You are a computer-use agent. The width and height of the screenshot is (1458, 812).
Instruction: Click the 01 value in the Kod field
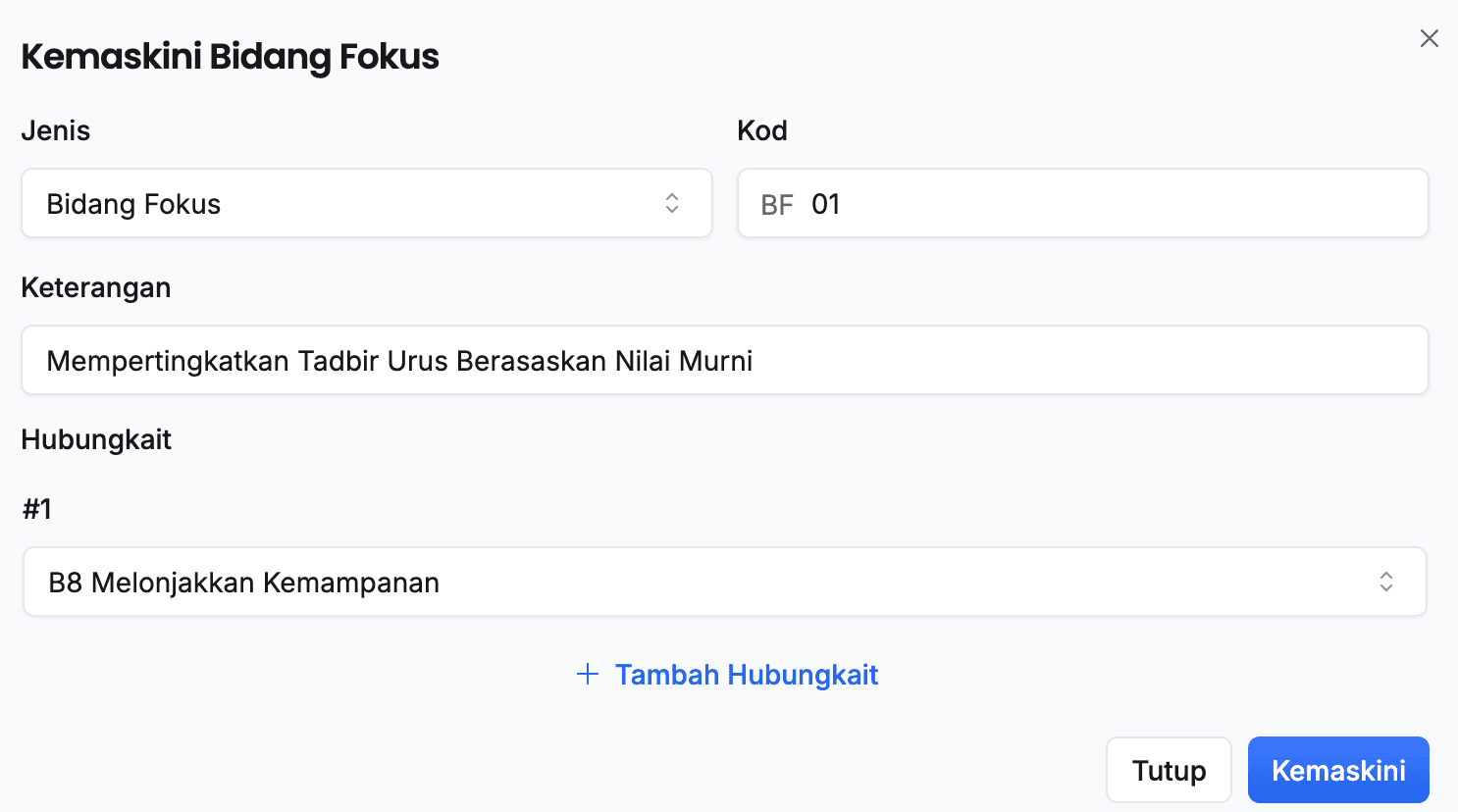point(826,204)
